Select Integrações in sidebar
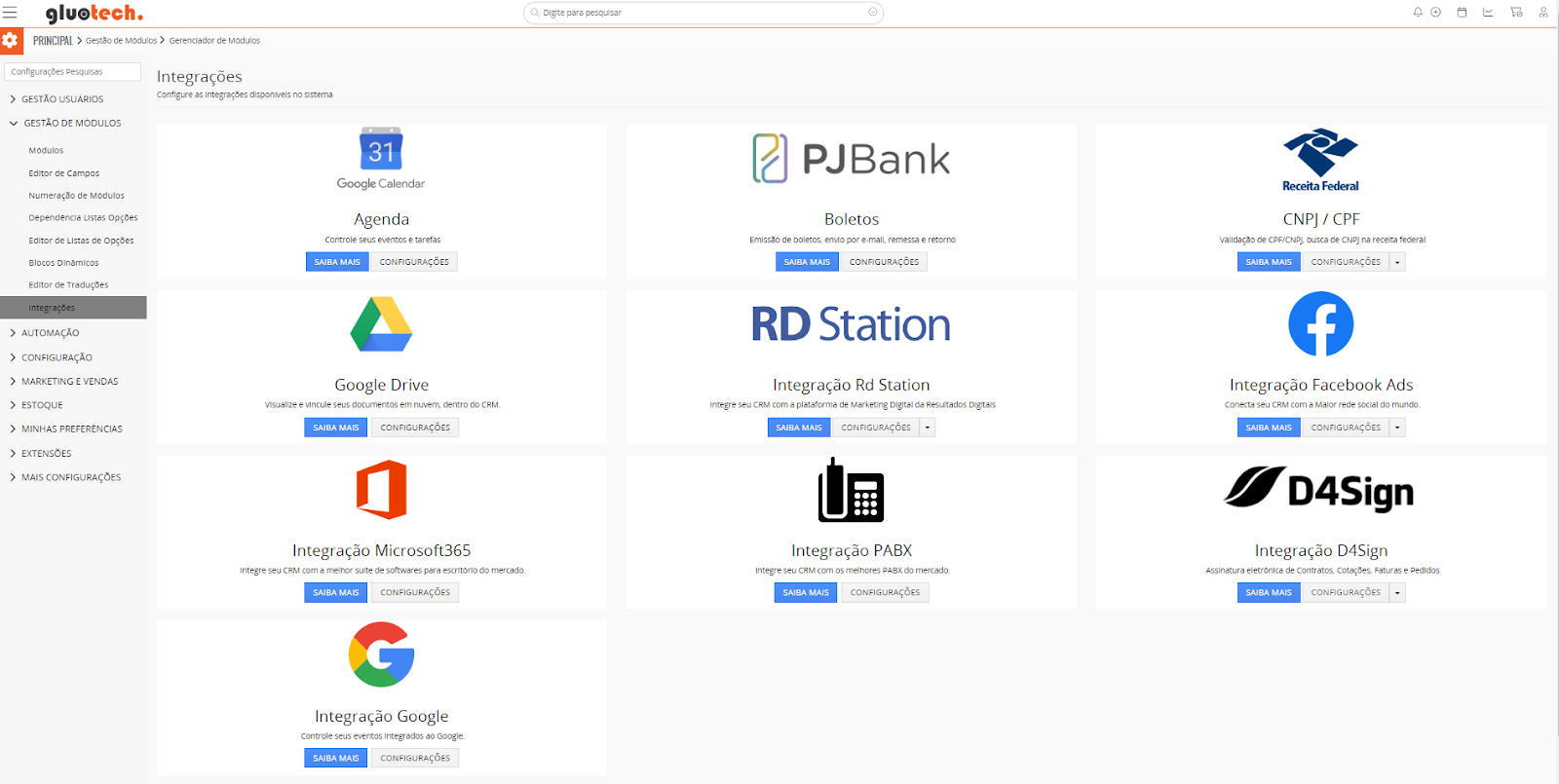 (x=73, y=308)
